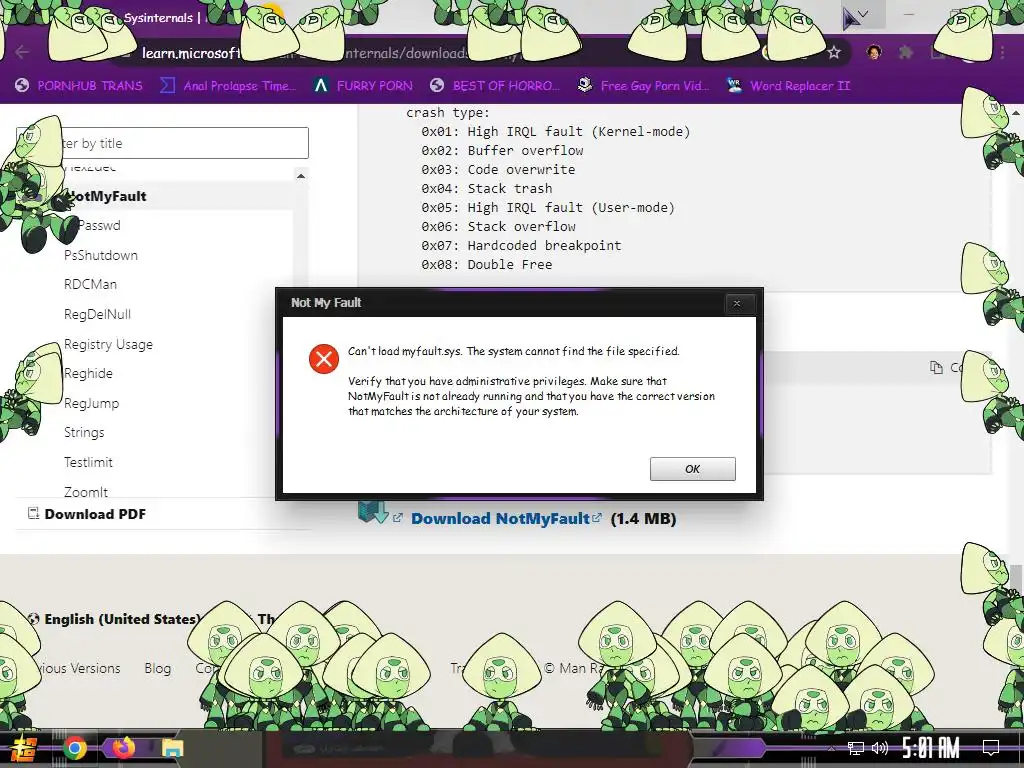
Task: Open File Explorer from the taskbar
Action: pos(172,748)
